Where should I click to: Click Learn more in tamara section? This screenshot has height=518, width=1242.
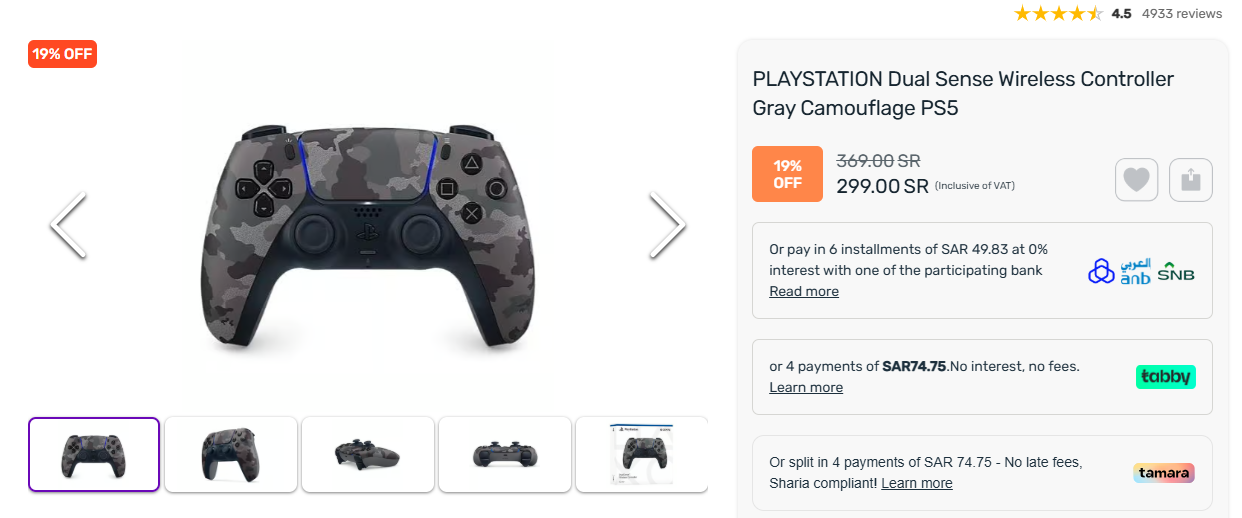pyautogui.click(x=917, y=484)
